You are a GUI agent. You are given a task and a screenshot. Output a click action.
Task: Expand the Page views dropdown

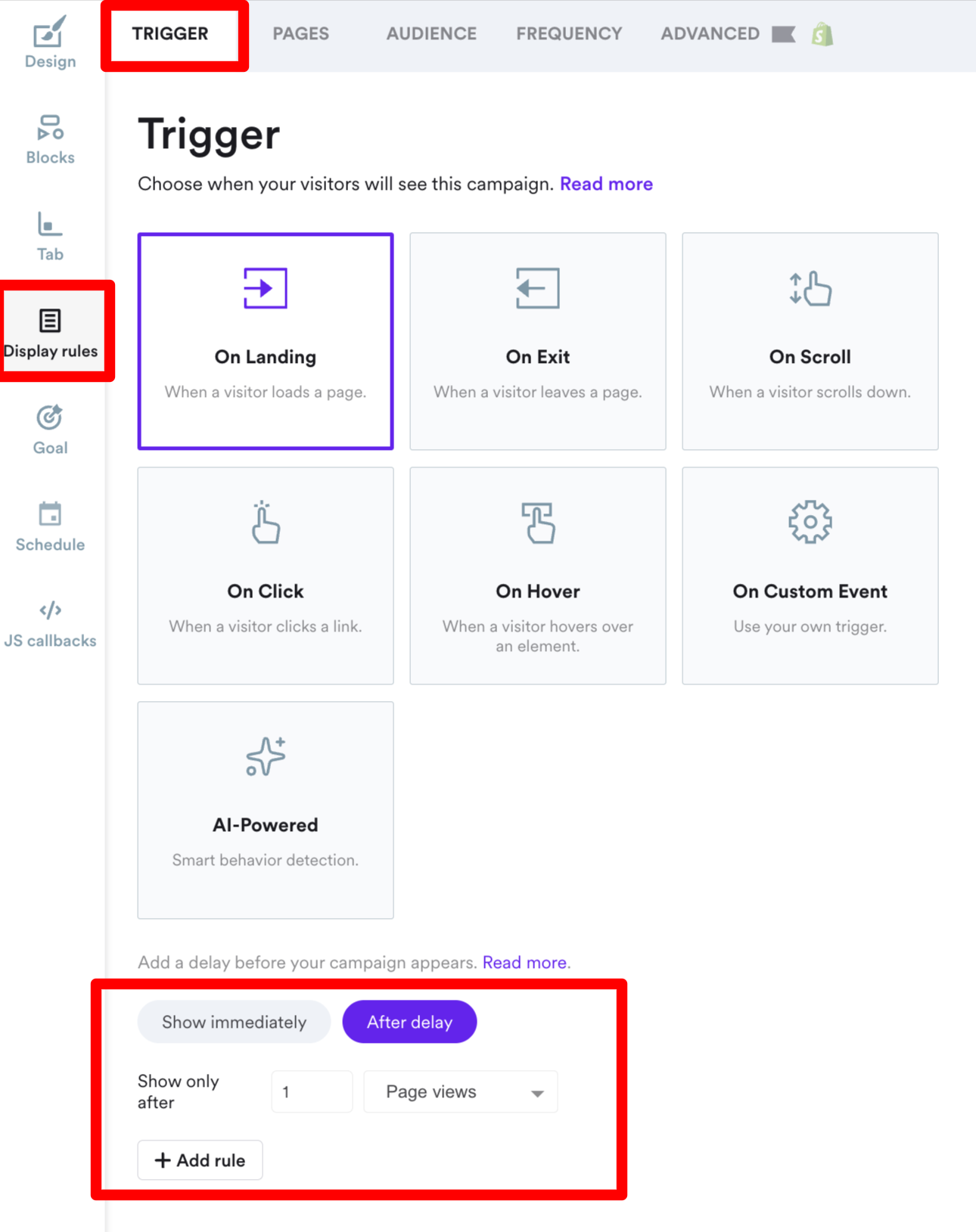(x=460, y=1091)
